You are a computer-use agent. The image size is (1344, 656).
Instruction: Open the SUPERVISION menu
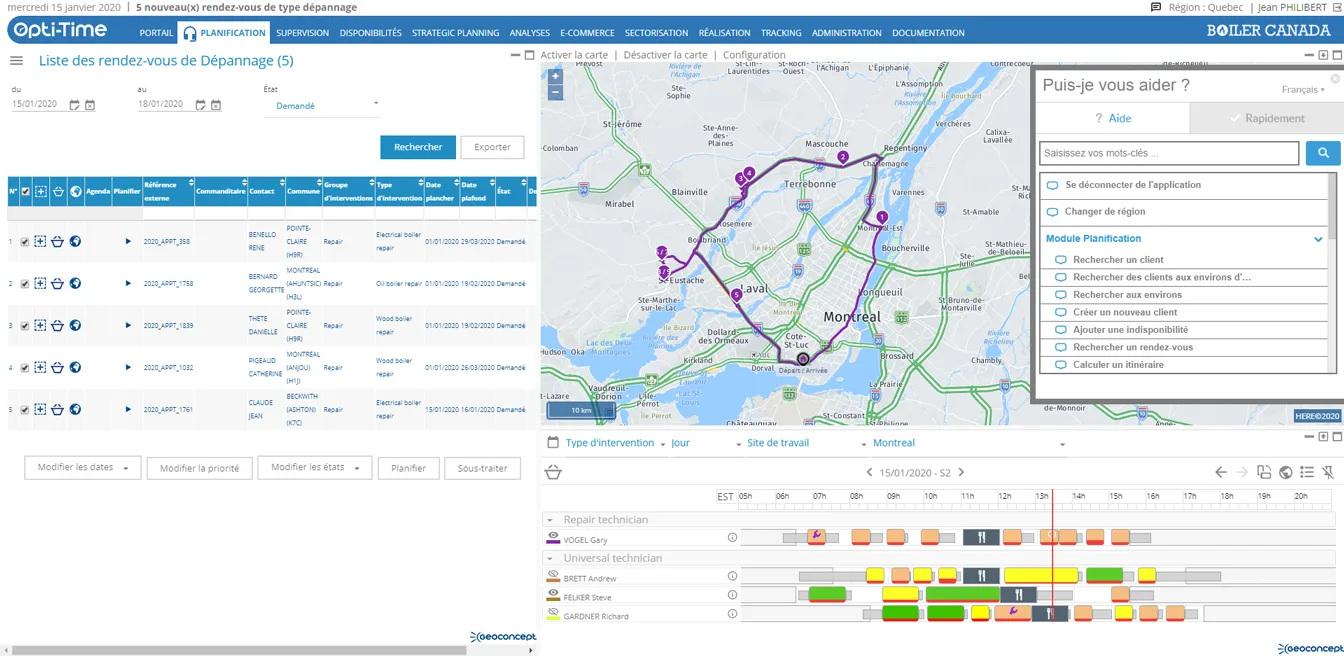pos(302,33)
